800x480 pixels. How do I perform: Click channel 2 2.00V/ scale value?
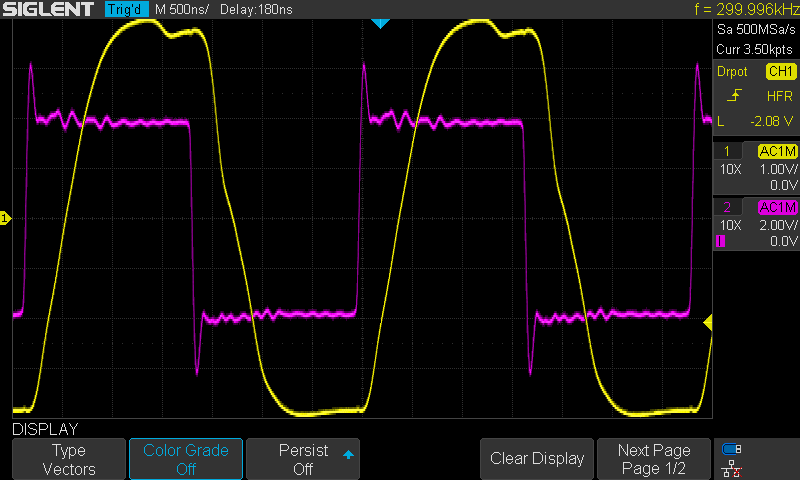[779, 225]
